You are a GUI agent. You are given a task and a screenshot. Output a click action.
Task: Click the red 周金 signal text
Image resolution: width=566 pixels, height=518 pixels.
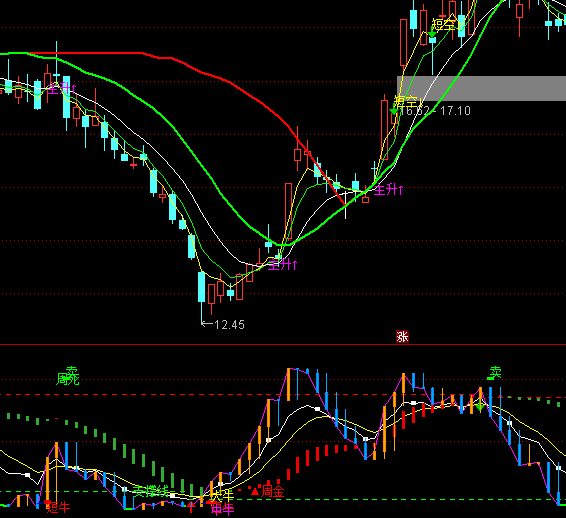[x=273, y=491]
